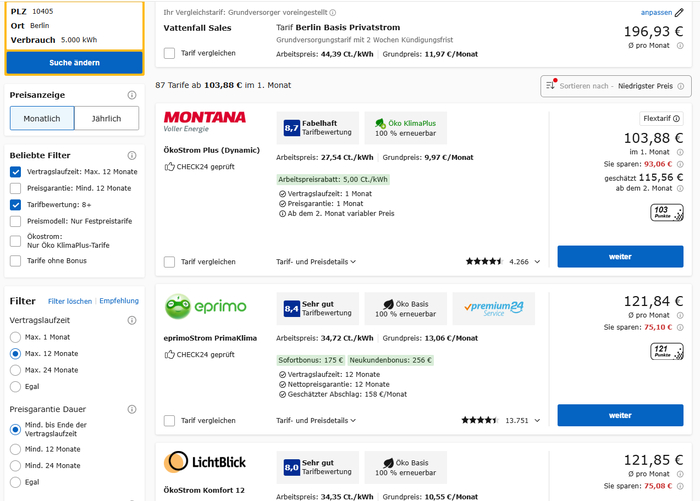The image size is (700, 501).
Task: Open the Sortieren nach dropdown
Action: click(615, 86)
